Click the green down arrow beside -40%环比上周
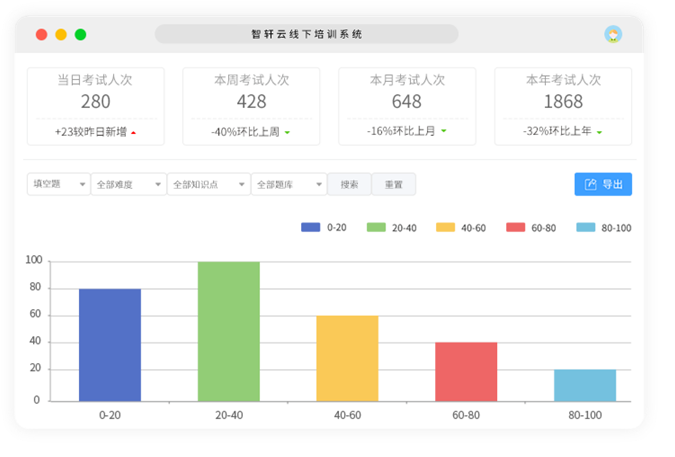This screenshot has height=457, width=675. tap(287, 133)
